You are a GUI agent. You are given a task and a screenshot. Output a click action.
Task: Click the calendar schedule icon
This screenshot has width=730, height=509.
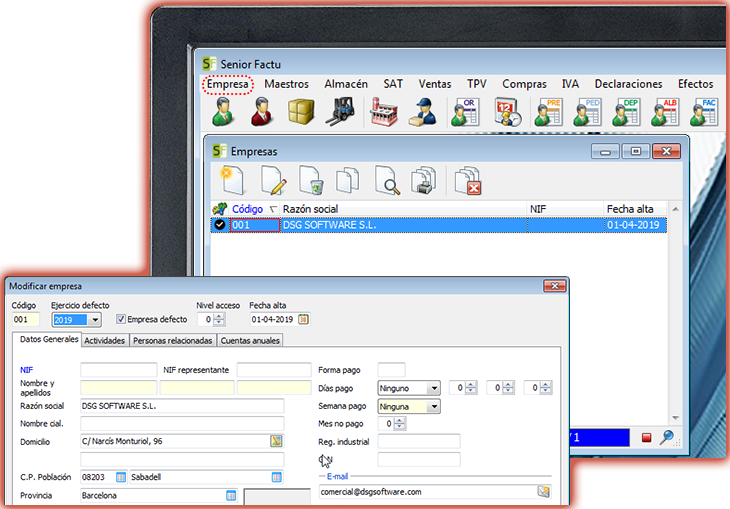(x=507, y=112)
